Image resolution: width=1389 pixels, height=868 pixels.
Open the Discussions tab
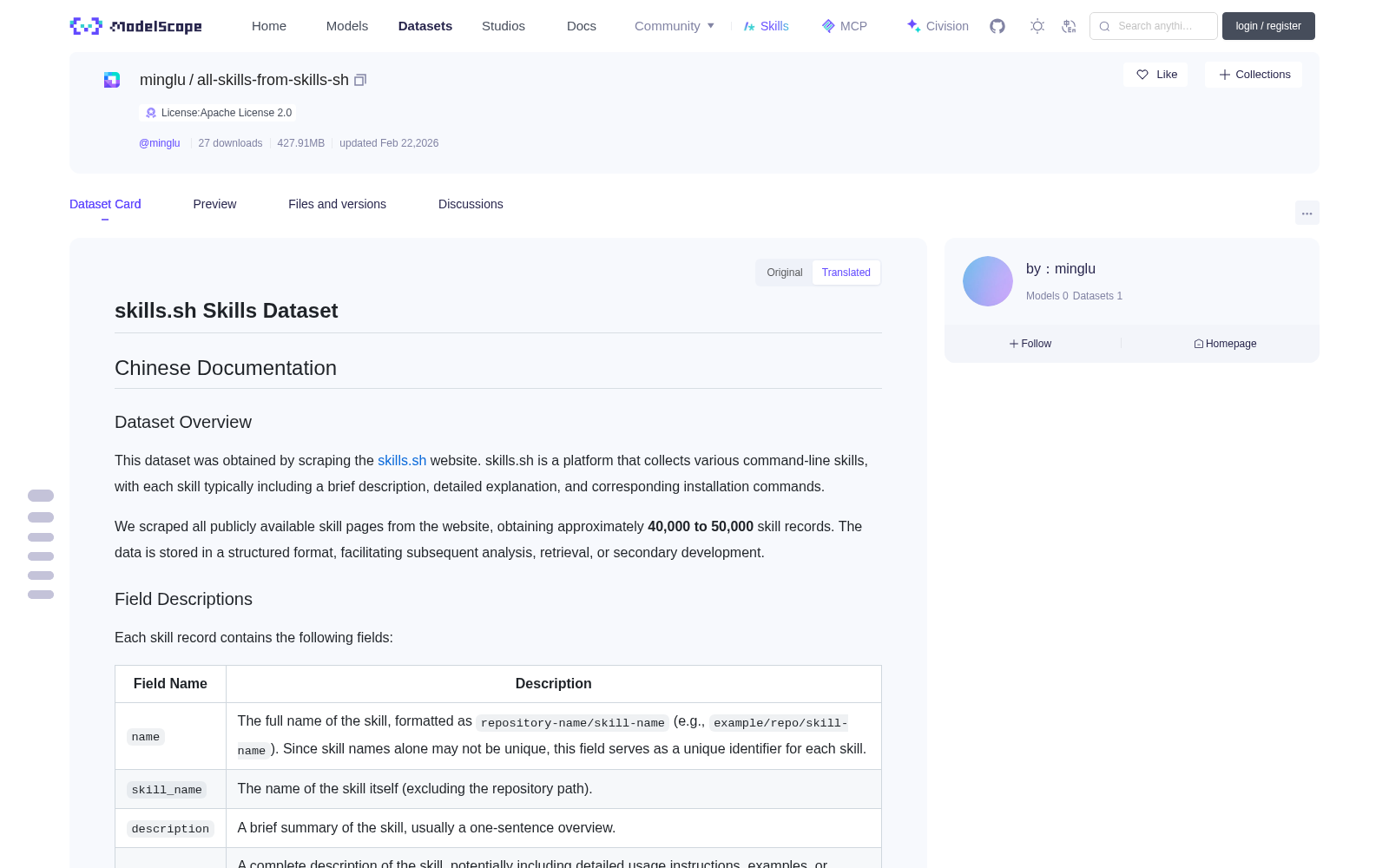point(471,204)
